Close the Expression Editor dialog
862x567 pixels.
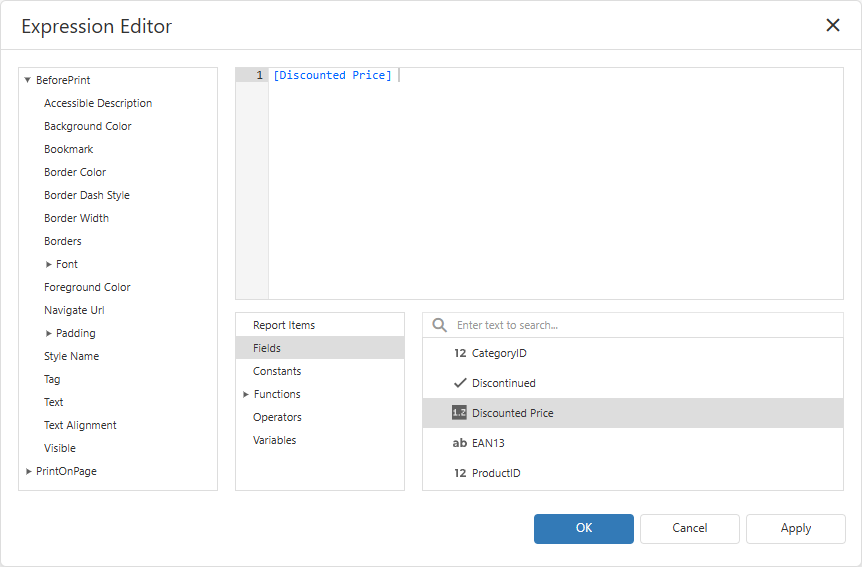coord(832,25)
